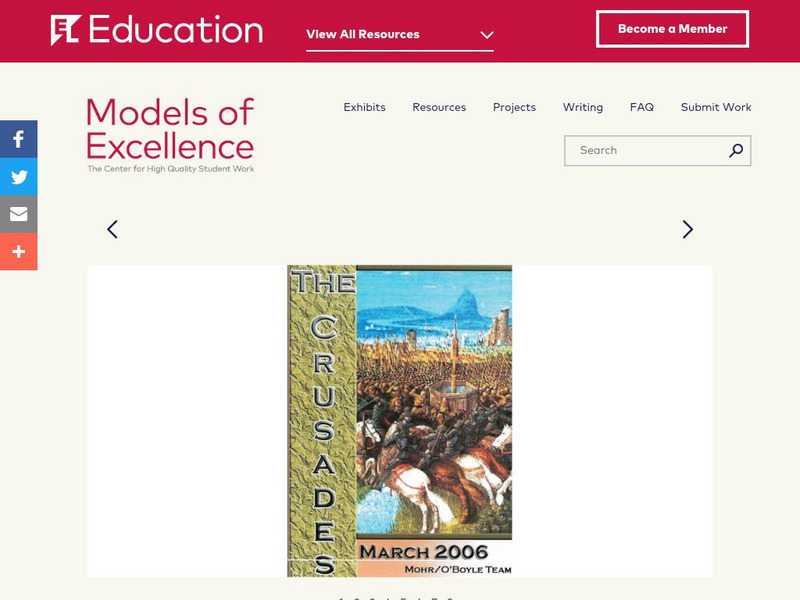The height and width of the screenshot is (600, 800).
Task: Expand the View All Resources dropdown
Action: (x=363, y=34)
